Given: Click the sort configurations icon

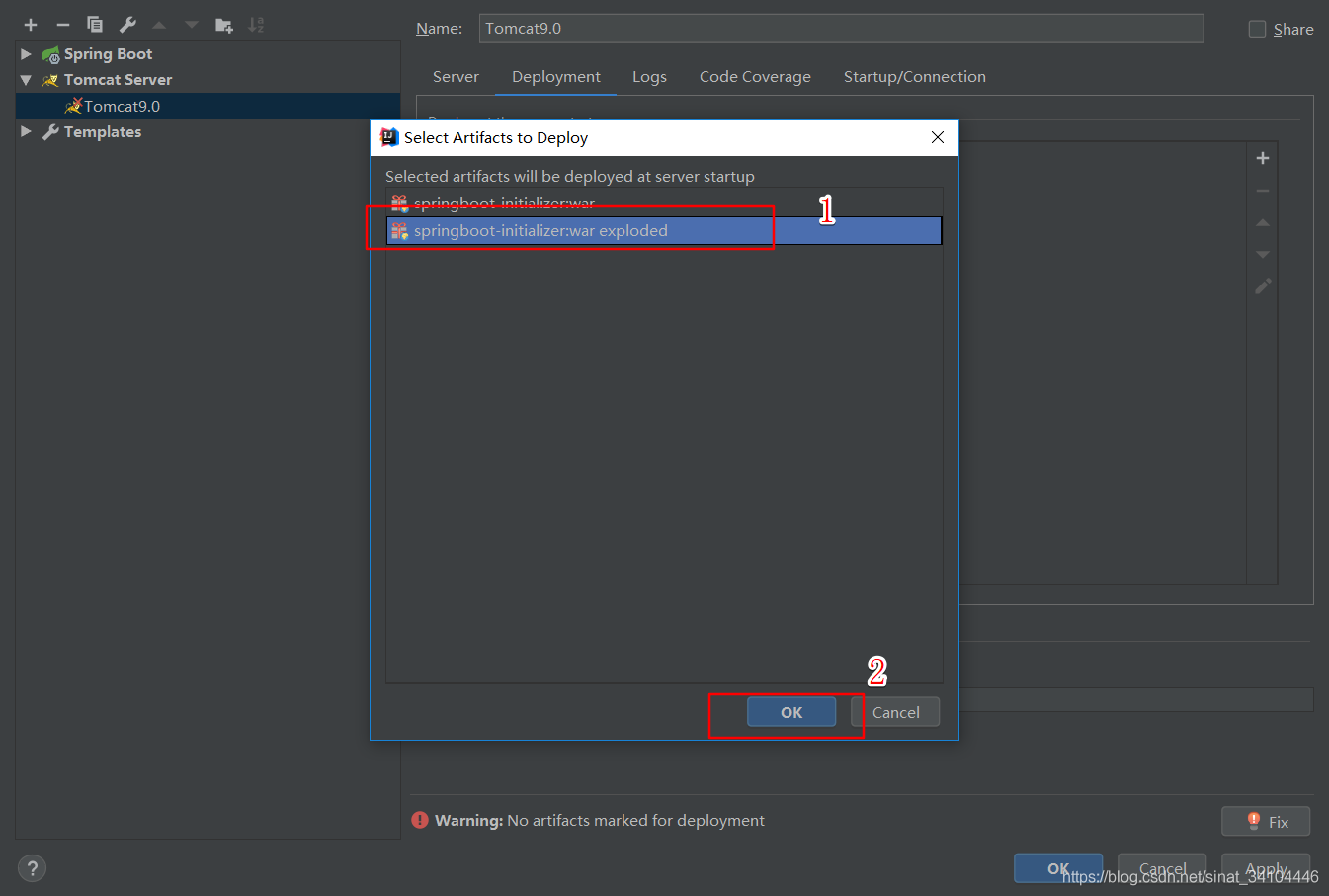Looking at the screenshot, I should click(x=256, y=25).
